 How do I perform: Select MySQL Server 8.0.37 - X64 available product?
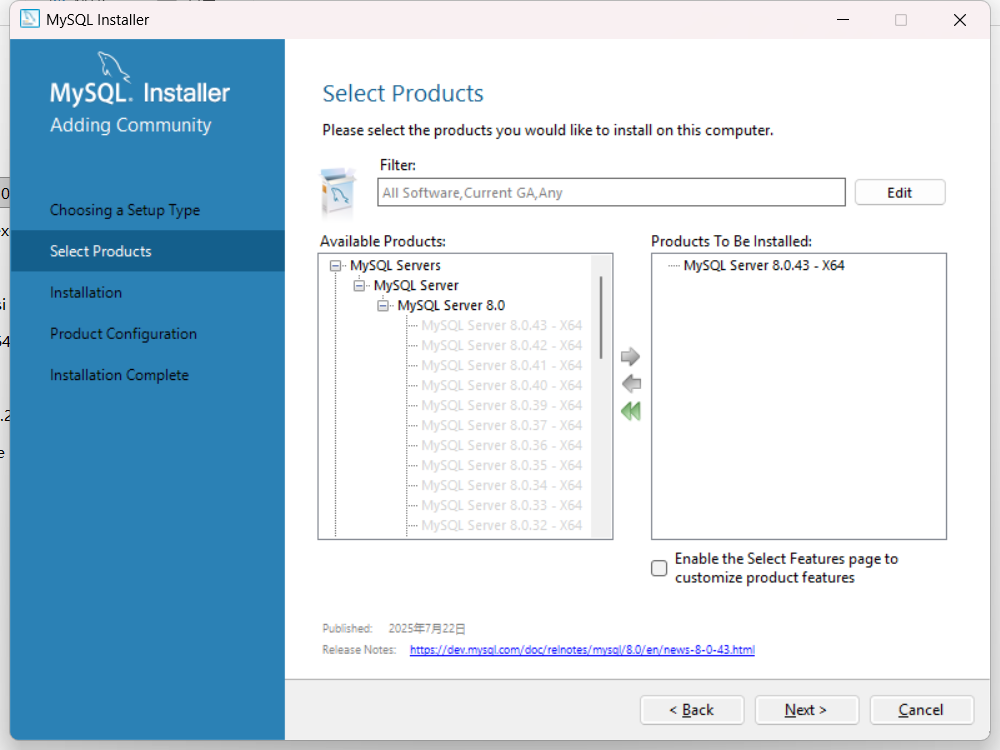[x=501, y=425]
